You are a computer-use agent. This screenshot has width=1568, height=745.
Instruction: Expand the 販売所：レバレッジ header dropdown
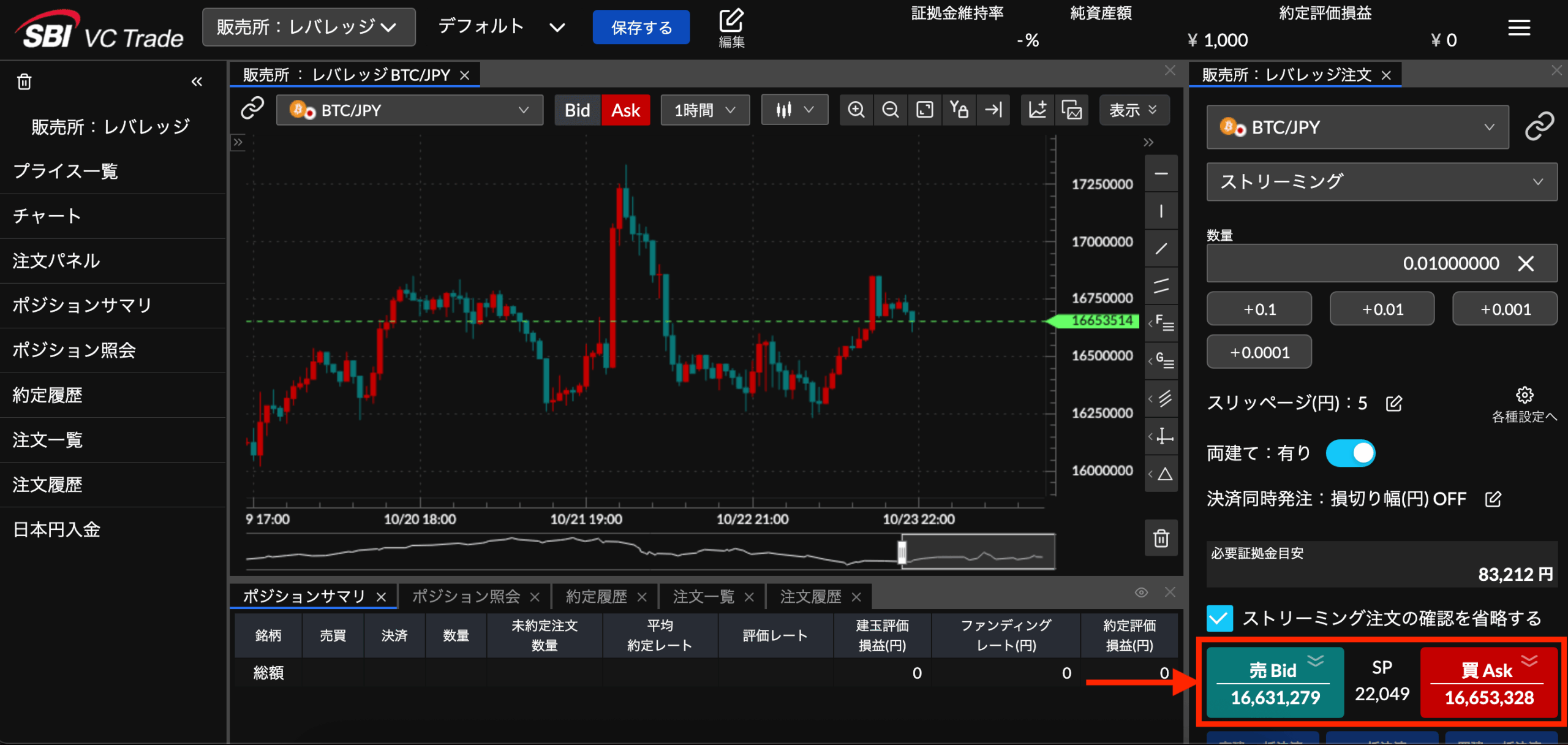point(309,28)
